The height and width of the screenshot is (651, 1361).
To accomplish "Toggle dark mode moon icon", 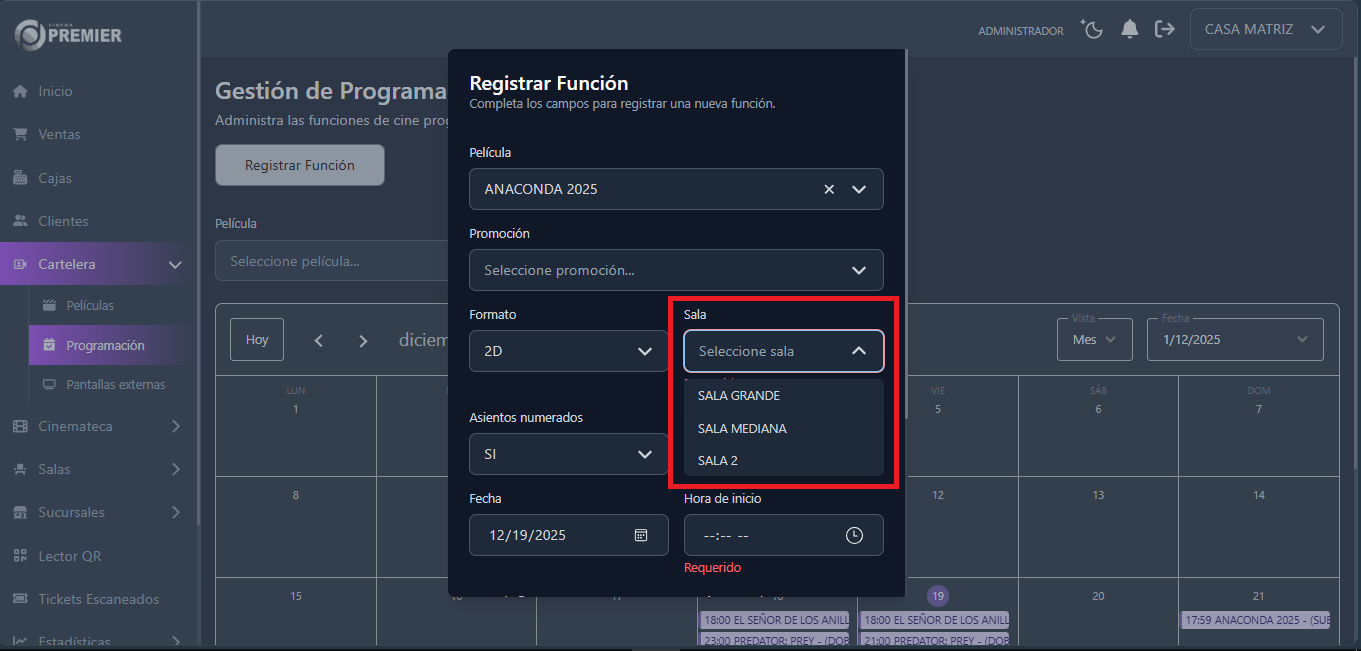I will click(x=1092, y=29).
